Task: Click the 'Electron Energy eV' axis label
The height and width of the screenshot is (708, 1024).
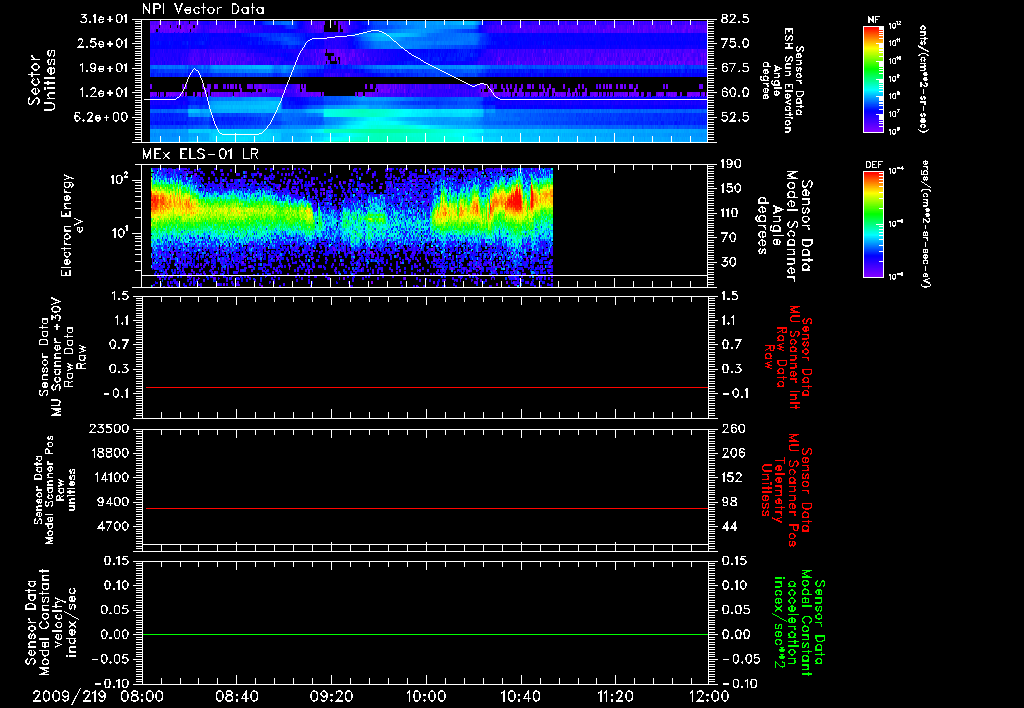Action: pyautogui.click(x=73, y=225)
